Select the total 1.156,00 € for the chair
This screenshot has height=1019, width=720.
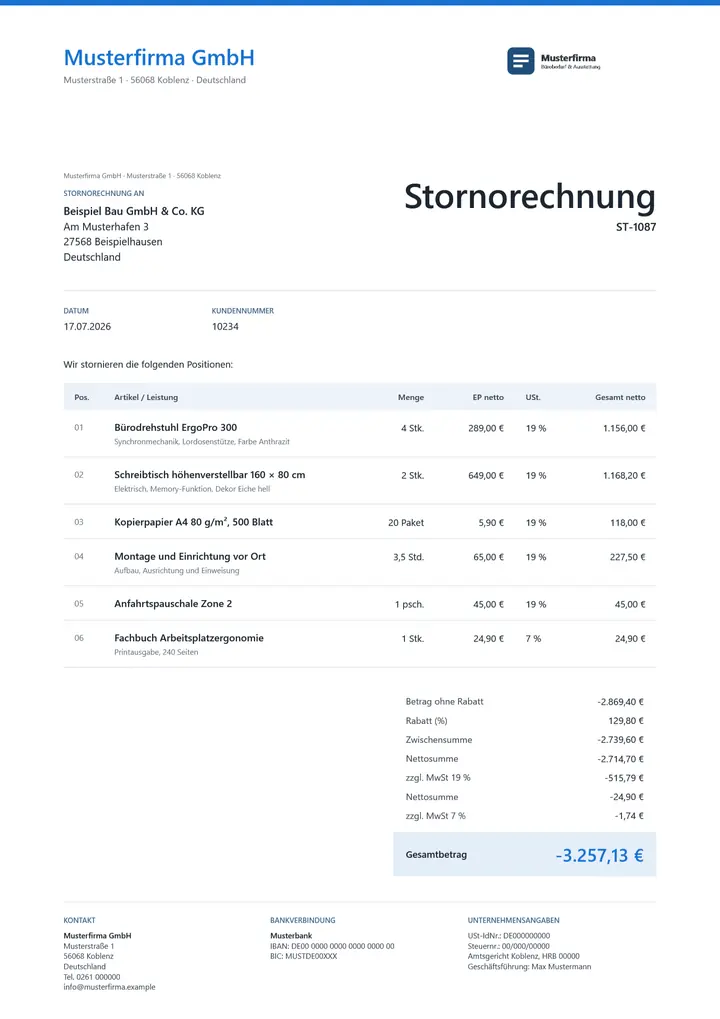point(624,428)
